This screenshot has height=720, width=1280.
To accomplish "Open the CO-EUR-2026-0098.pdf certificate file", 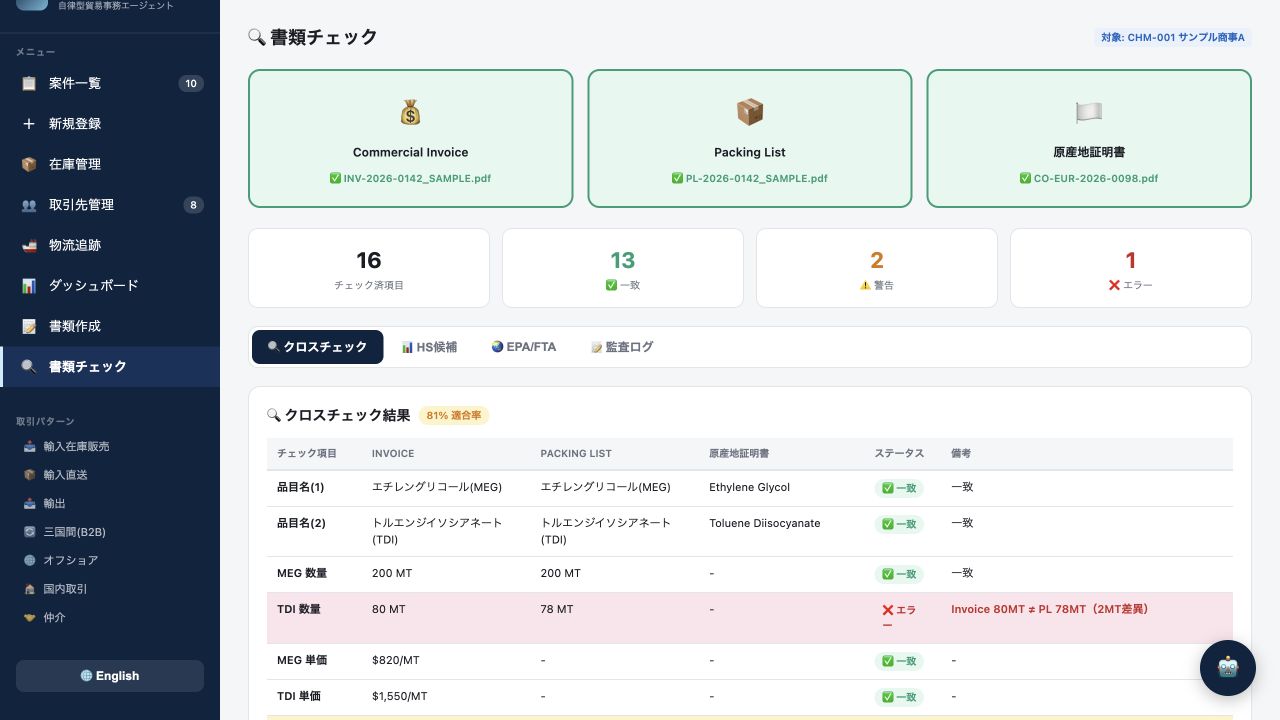I will tap(1089, 179).
